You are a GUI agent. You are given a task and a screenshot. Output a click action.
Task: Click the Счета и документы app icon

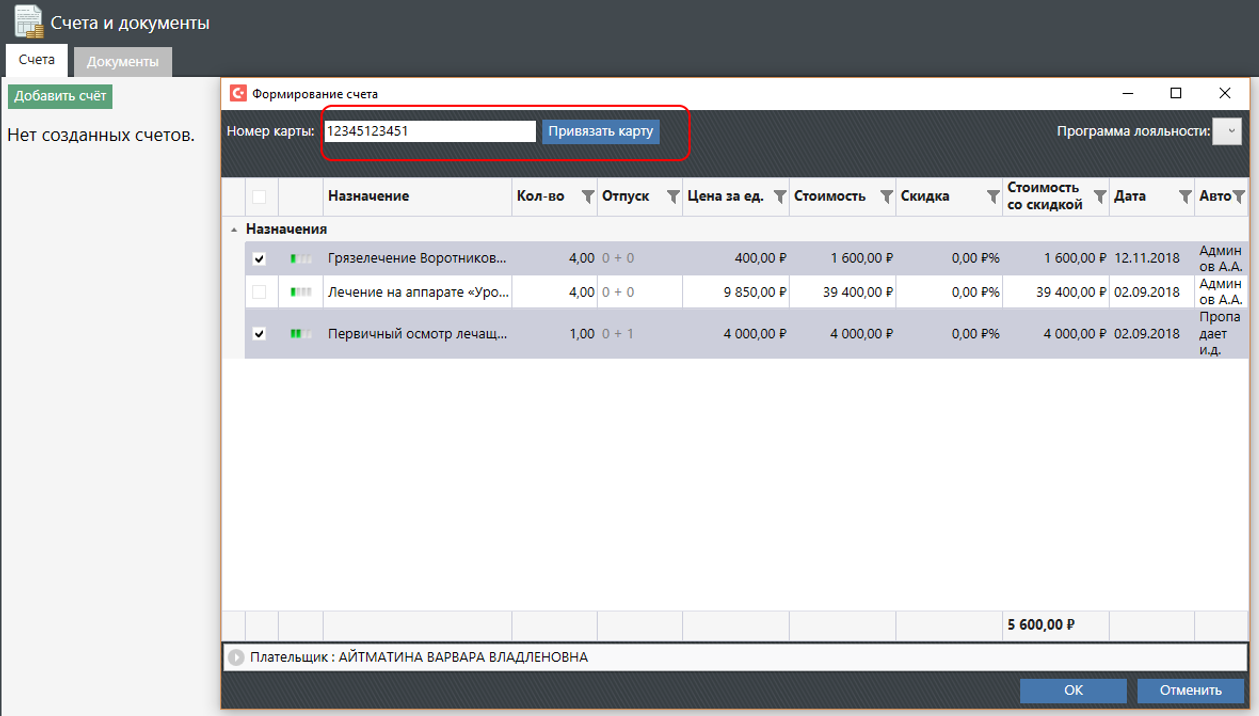click(x=28, y=22)
